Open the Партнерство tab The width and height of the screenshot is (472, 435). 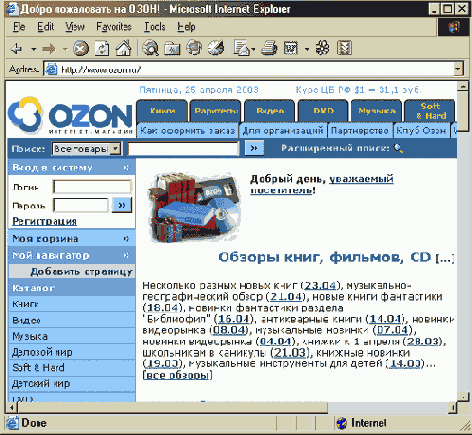pyautogui.click(x=360, y=131)
